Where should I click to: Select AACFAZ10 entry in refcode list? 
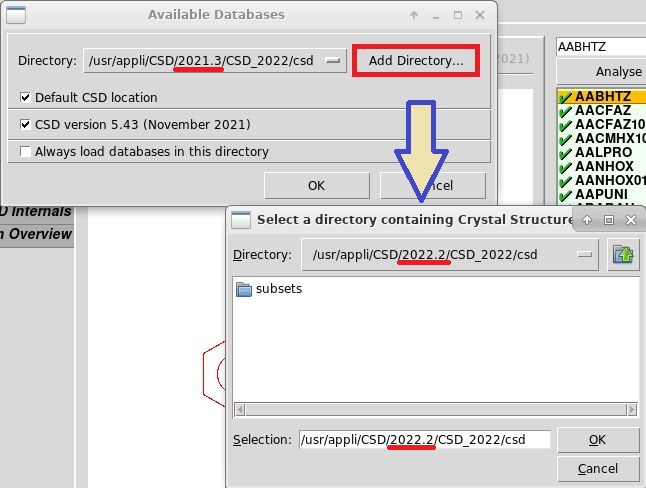(x=602, y=124)
